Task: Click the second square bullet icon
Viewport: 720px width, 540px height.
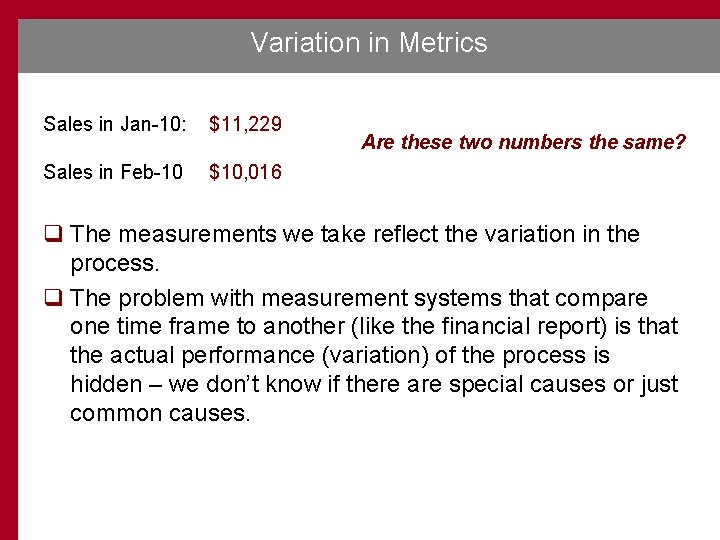Action: pos(53,298)
